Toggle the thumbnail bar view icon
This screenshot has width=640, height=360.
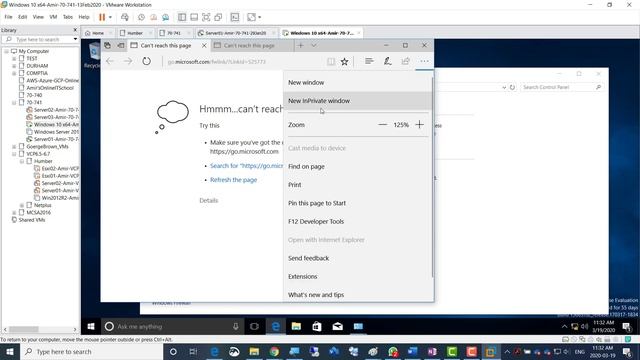point(194,17)
